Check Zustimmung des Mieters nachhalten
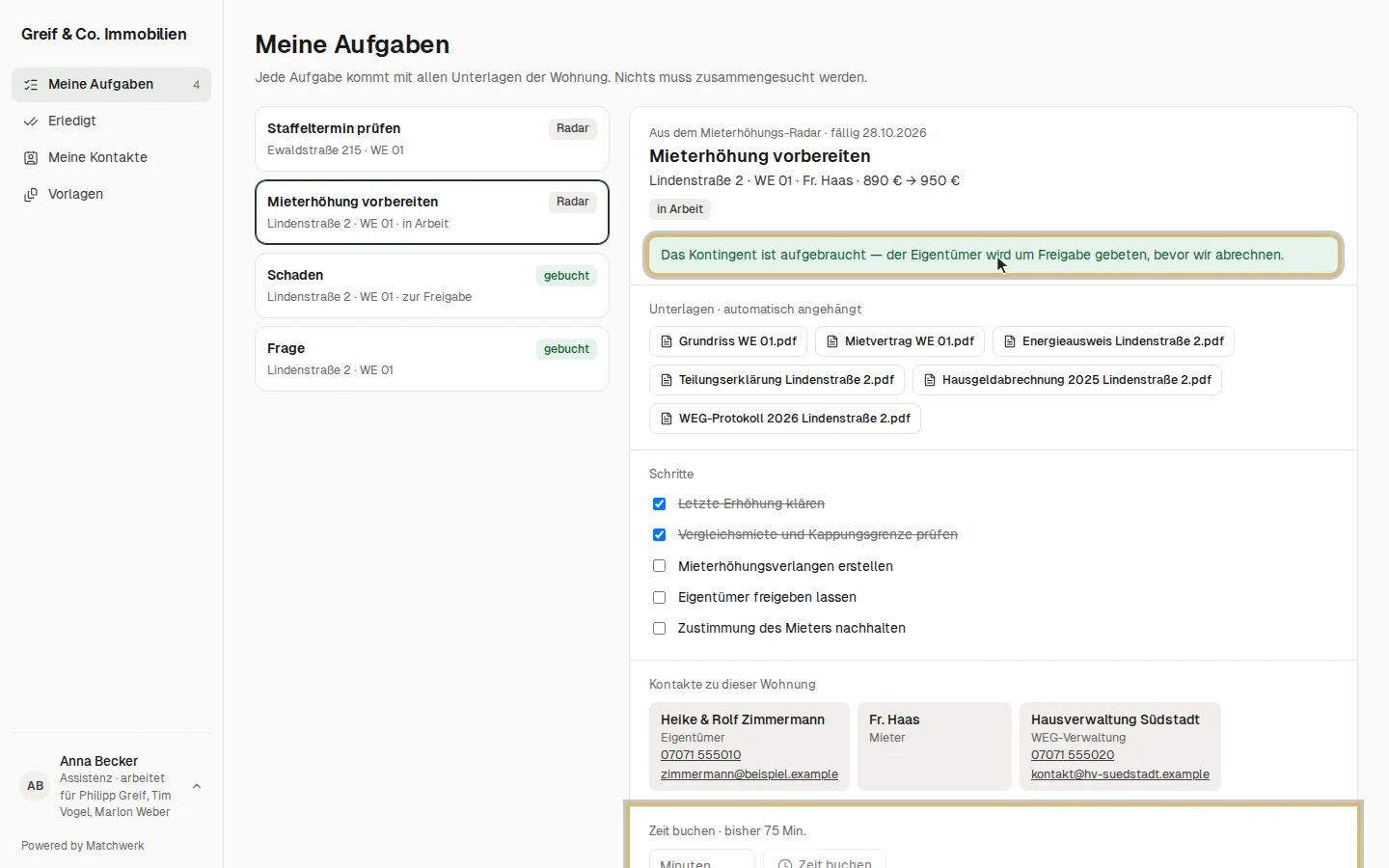The width and height of the screenshot is (1389, 868). [660, 629]
